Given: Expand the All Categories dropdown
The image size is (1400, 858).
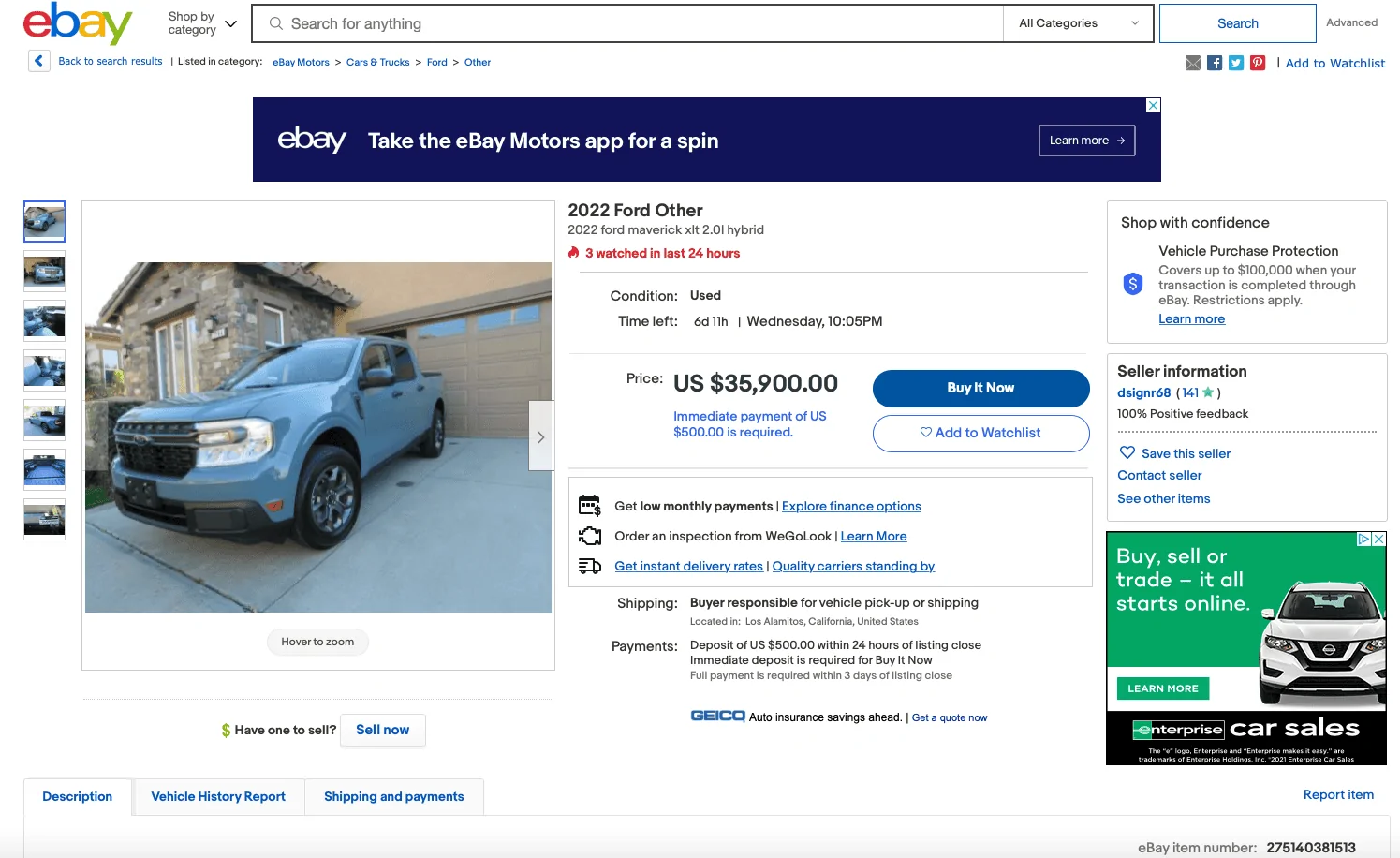Looking at the screenshot, I should [x=1080, y=23].
